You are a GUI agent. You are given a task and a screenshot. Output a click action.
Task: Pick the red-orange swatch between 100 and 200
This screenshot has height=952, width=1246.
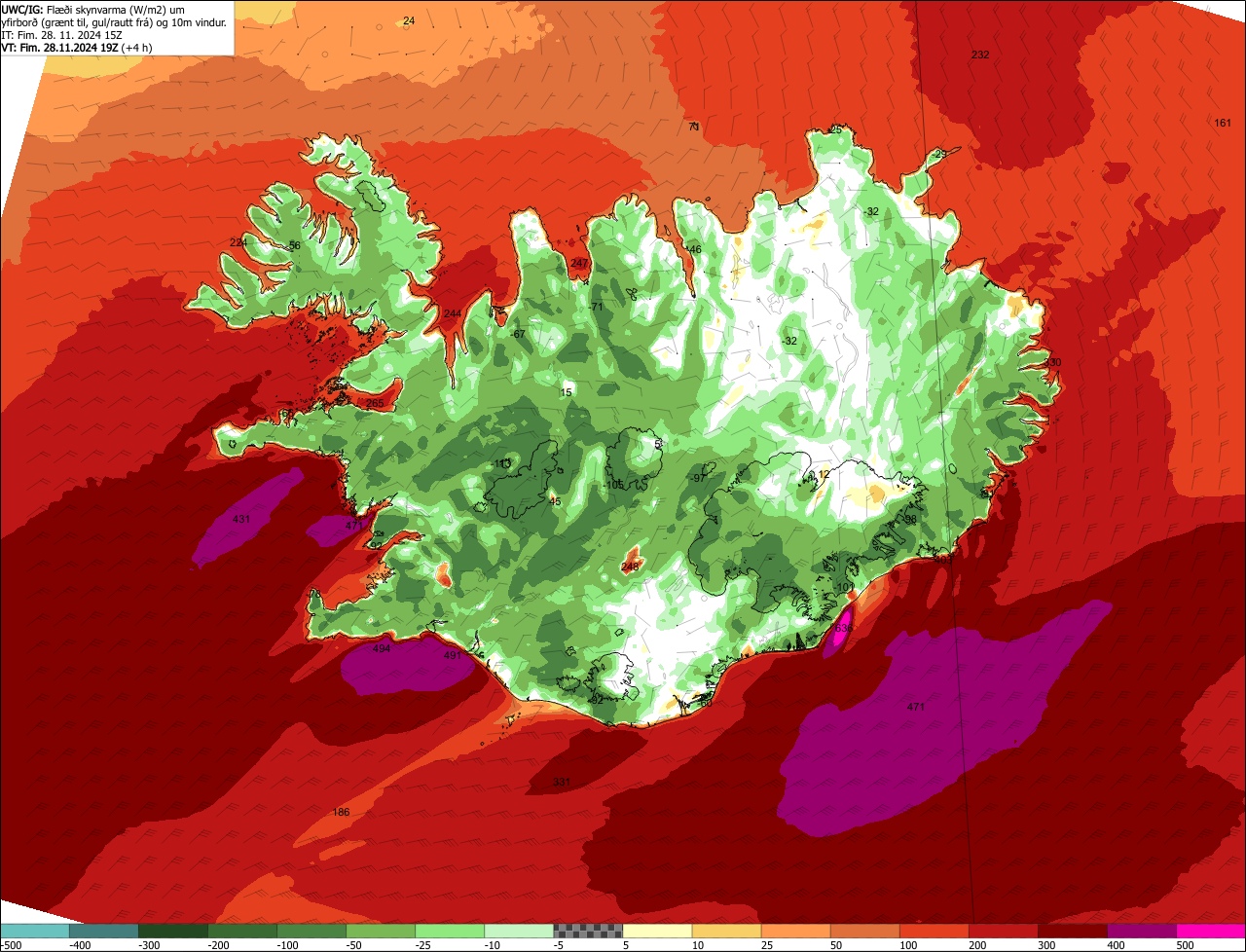pos(934,931)
